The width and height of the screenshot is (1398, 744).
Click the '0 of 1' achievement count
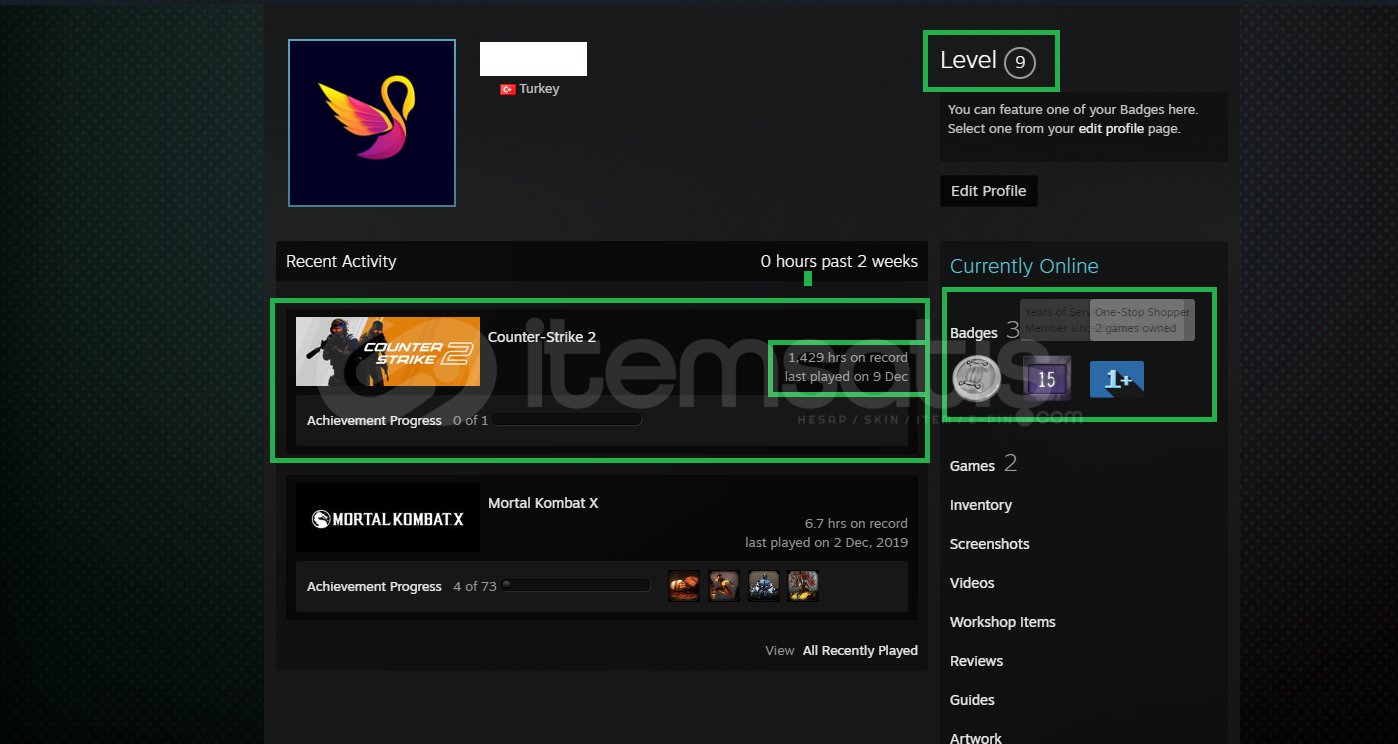(471, 420)
